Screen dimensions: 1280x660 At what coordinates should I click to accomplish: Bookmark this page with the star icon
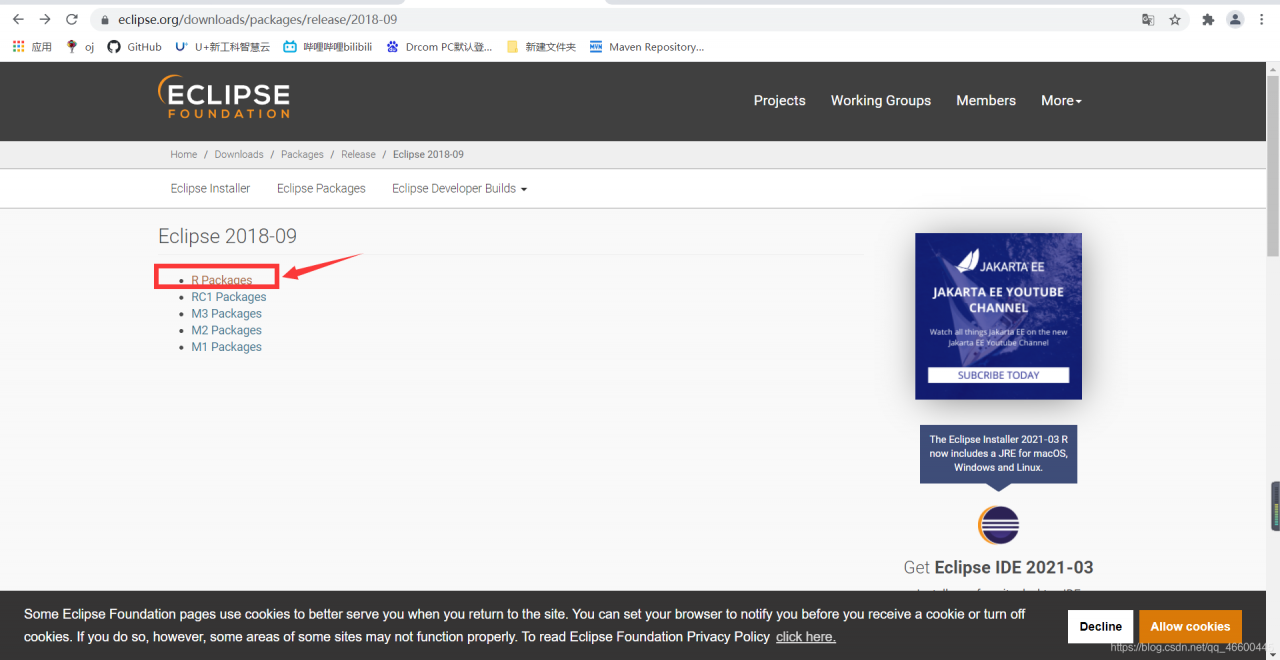click(1175, 19)
